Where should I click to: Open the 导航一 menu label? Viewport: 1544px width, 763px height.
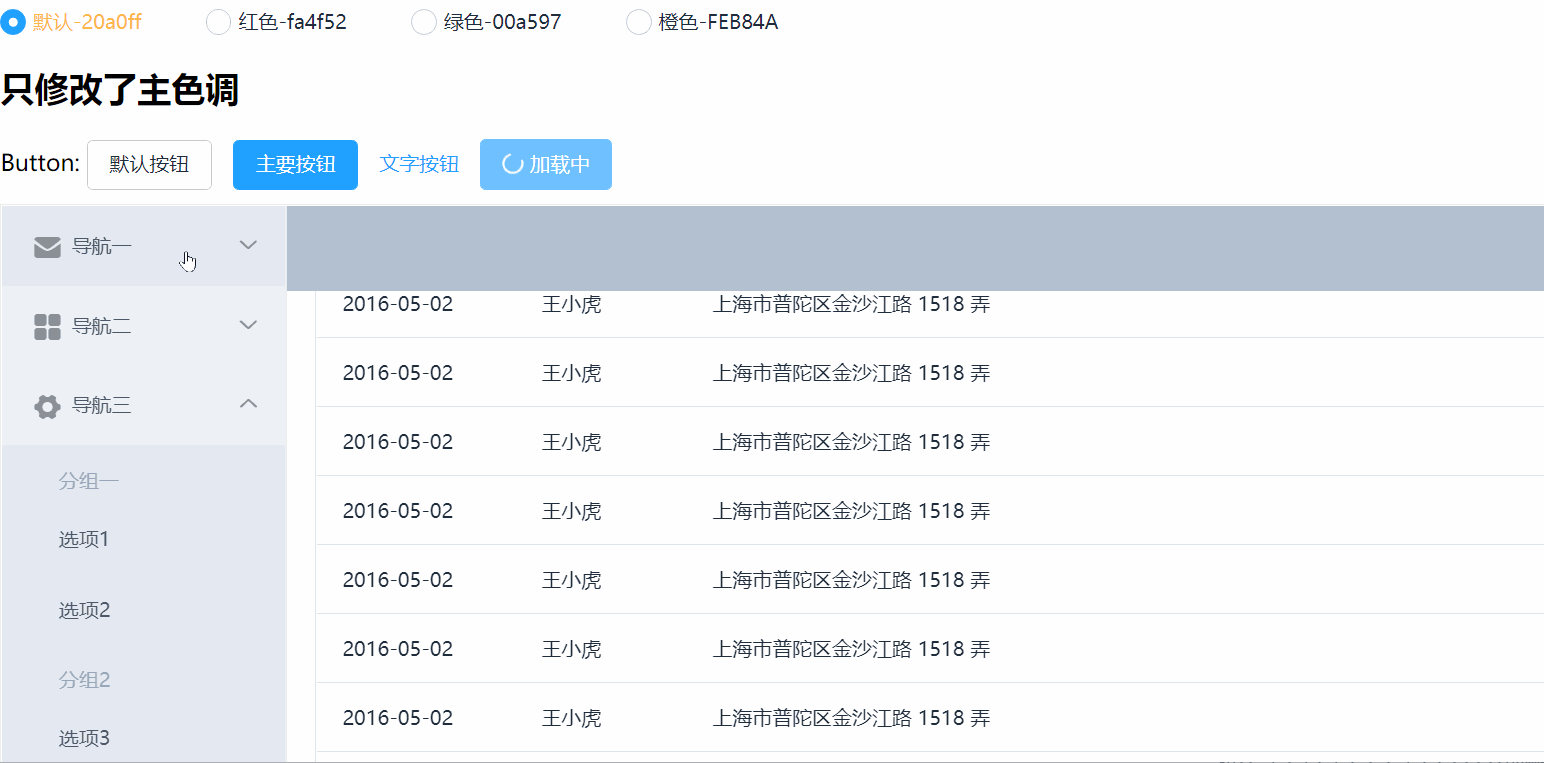coord(102,246)
